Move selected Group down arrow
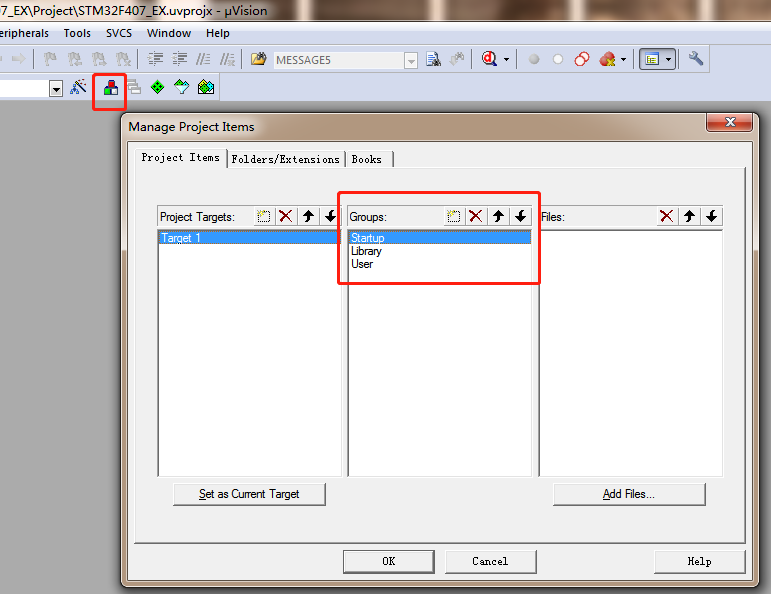771x594 pixels. pyautogui.click(x=521, y=216)
